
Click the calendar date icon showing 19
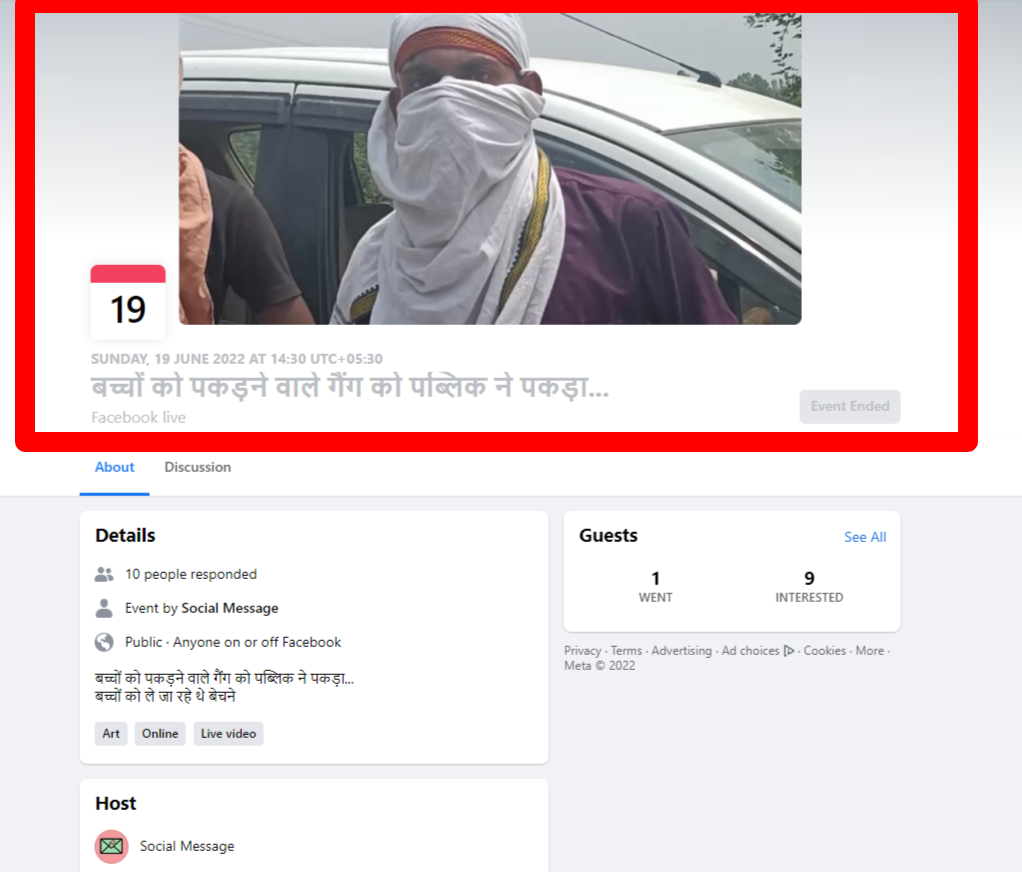coord(128,302)
